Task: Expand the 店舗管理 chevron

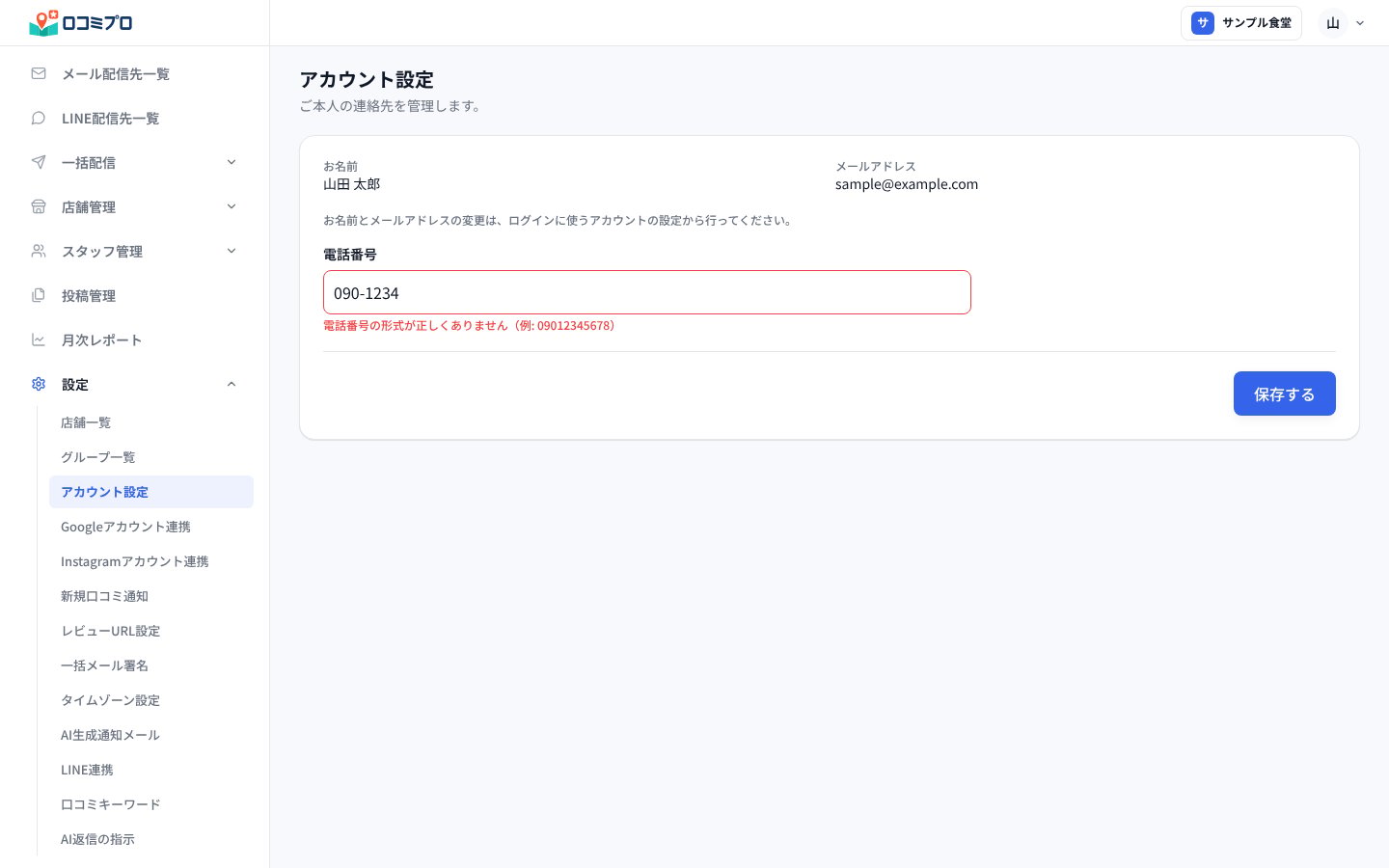Action: coord(231,206)
